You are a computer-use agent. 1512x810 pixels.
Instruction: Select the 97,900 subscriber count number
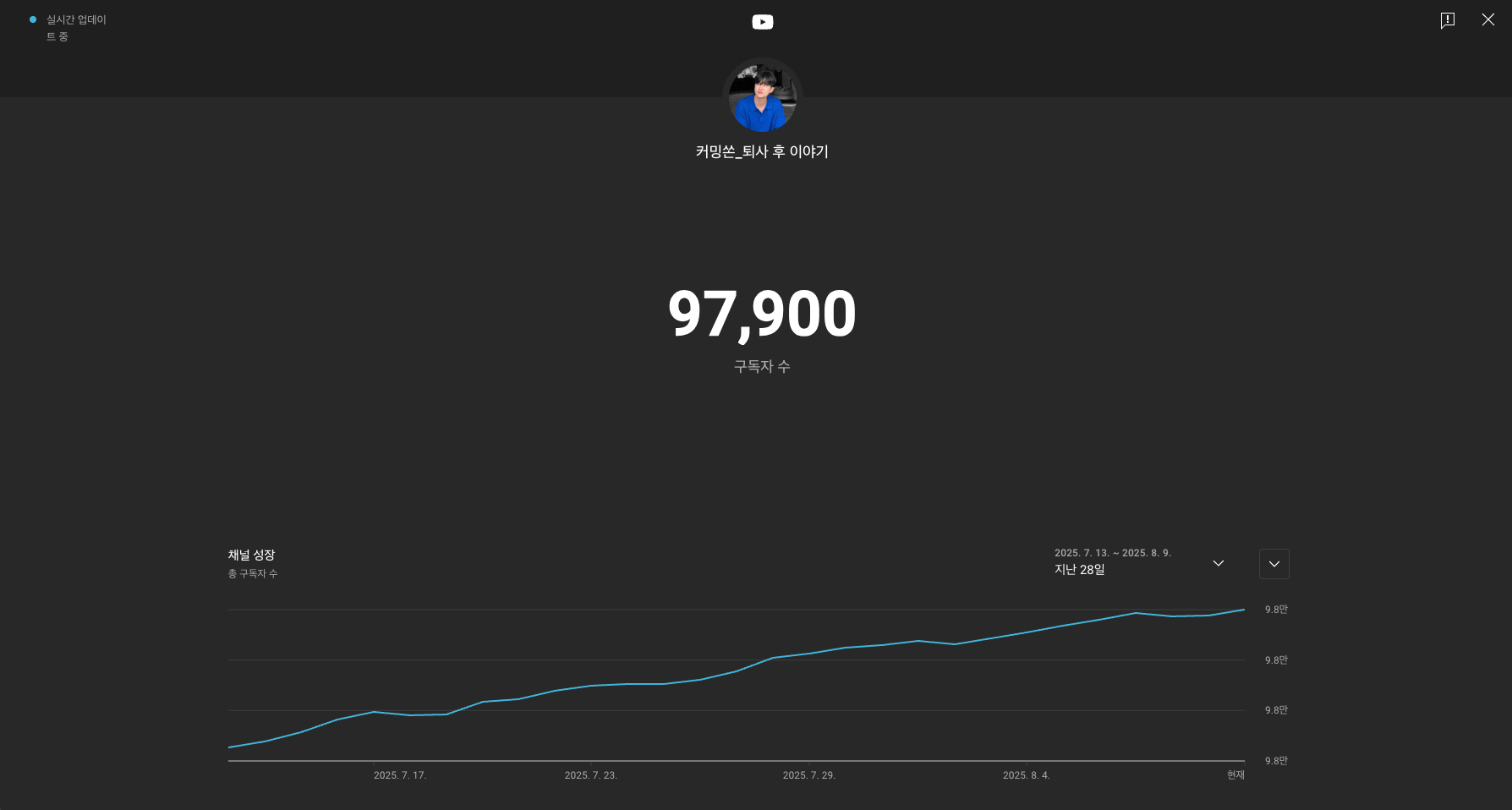[762, 315]
